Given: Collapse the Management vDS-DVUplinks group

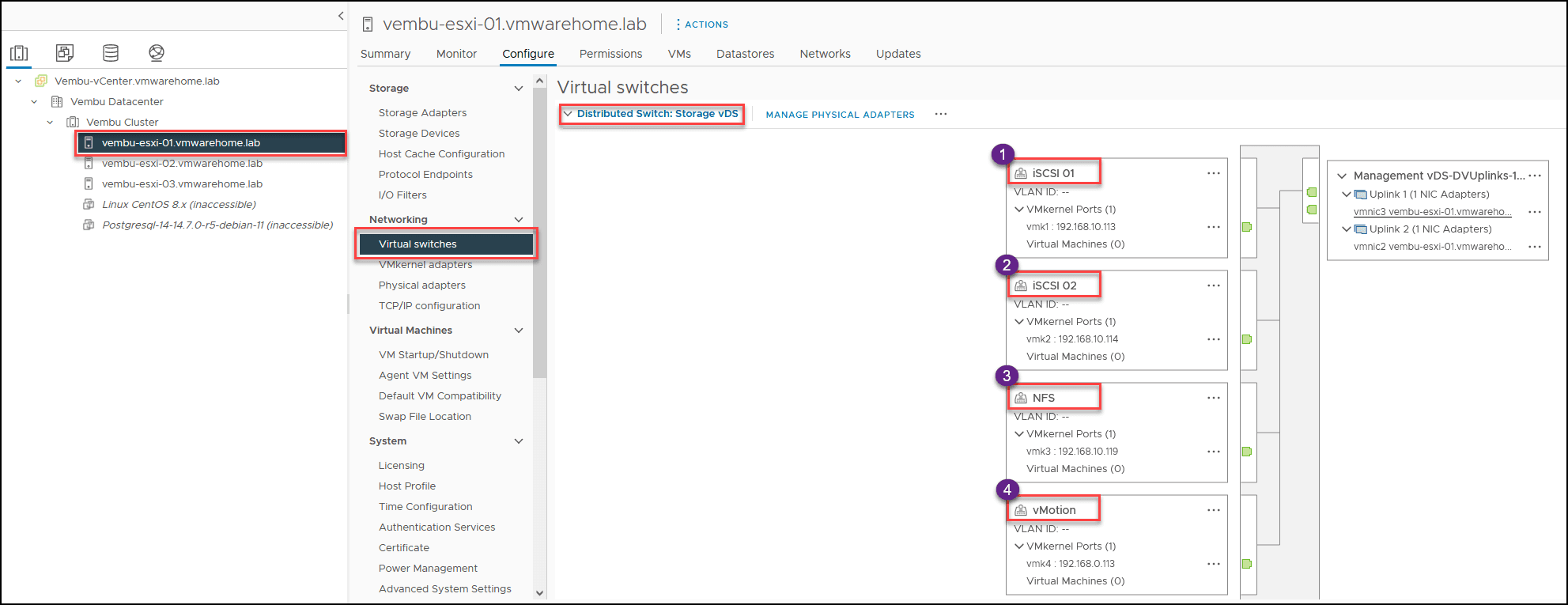Looking at the screenshot, I should pyautogui.click(x=1342, y=176).
